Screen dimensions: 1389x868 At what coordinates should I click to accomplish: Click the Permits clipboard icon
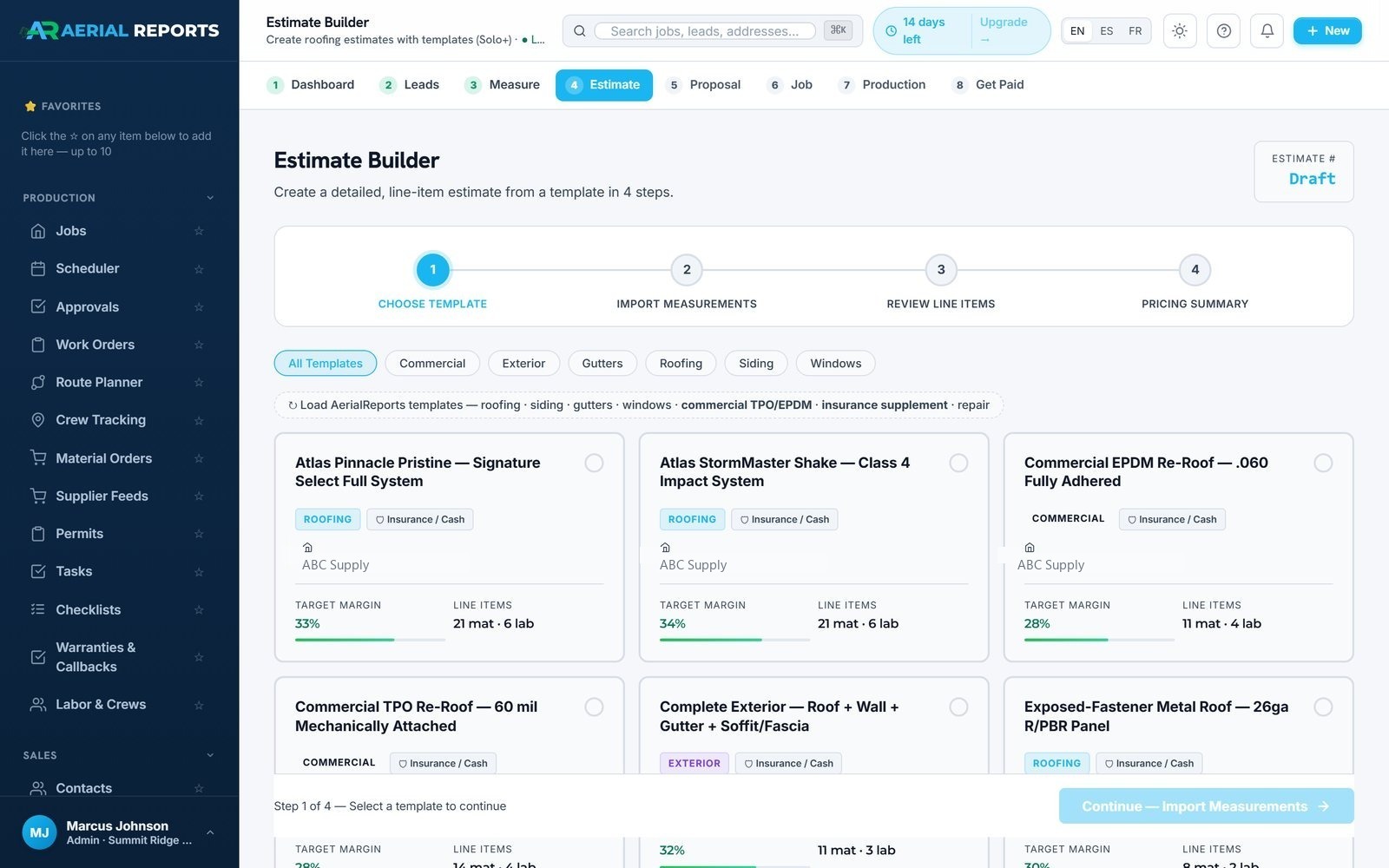click(x=38, y=534)
